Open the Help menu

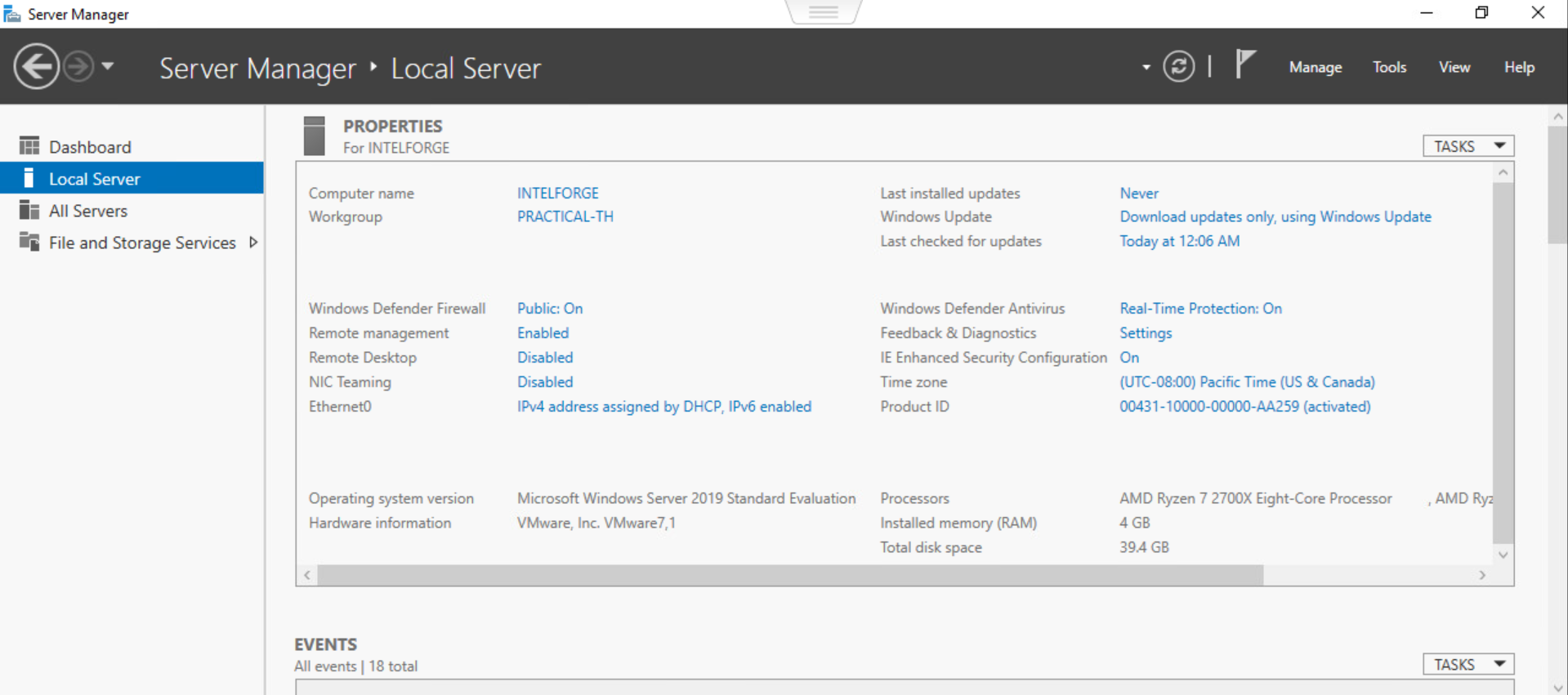click(x=1519, y=67)
